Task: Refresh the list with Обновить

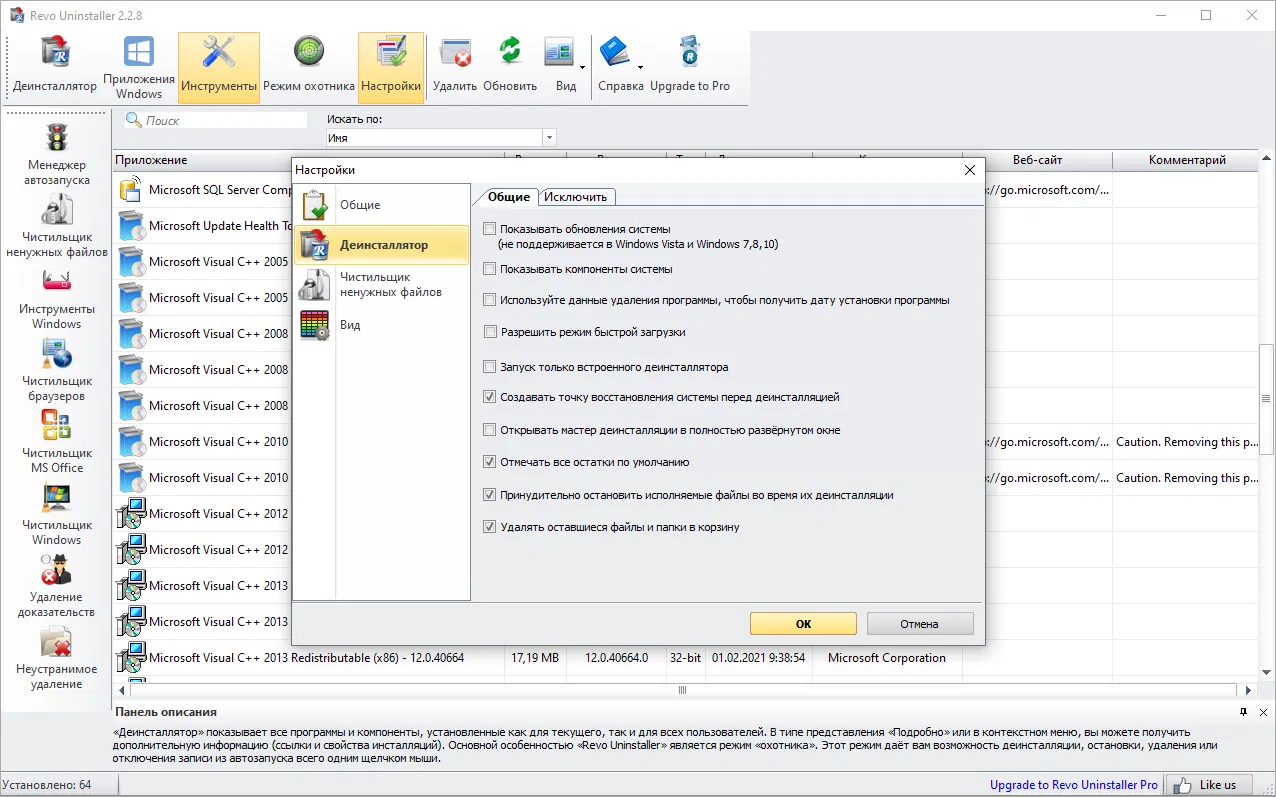Action: click(510, 66)
